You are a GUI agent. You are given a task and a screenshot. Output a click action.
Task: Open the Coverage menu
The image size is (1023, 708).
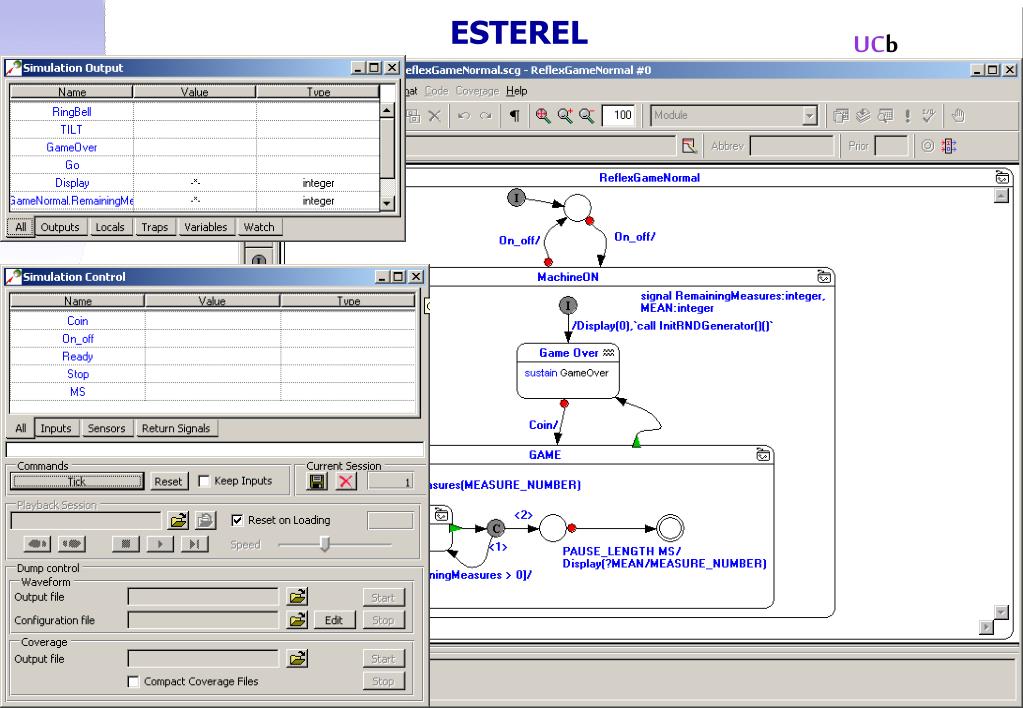[x=477, y=91]
